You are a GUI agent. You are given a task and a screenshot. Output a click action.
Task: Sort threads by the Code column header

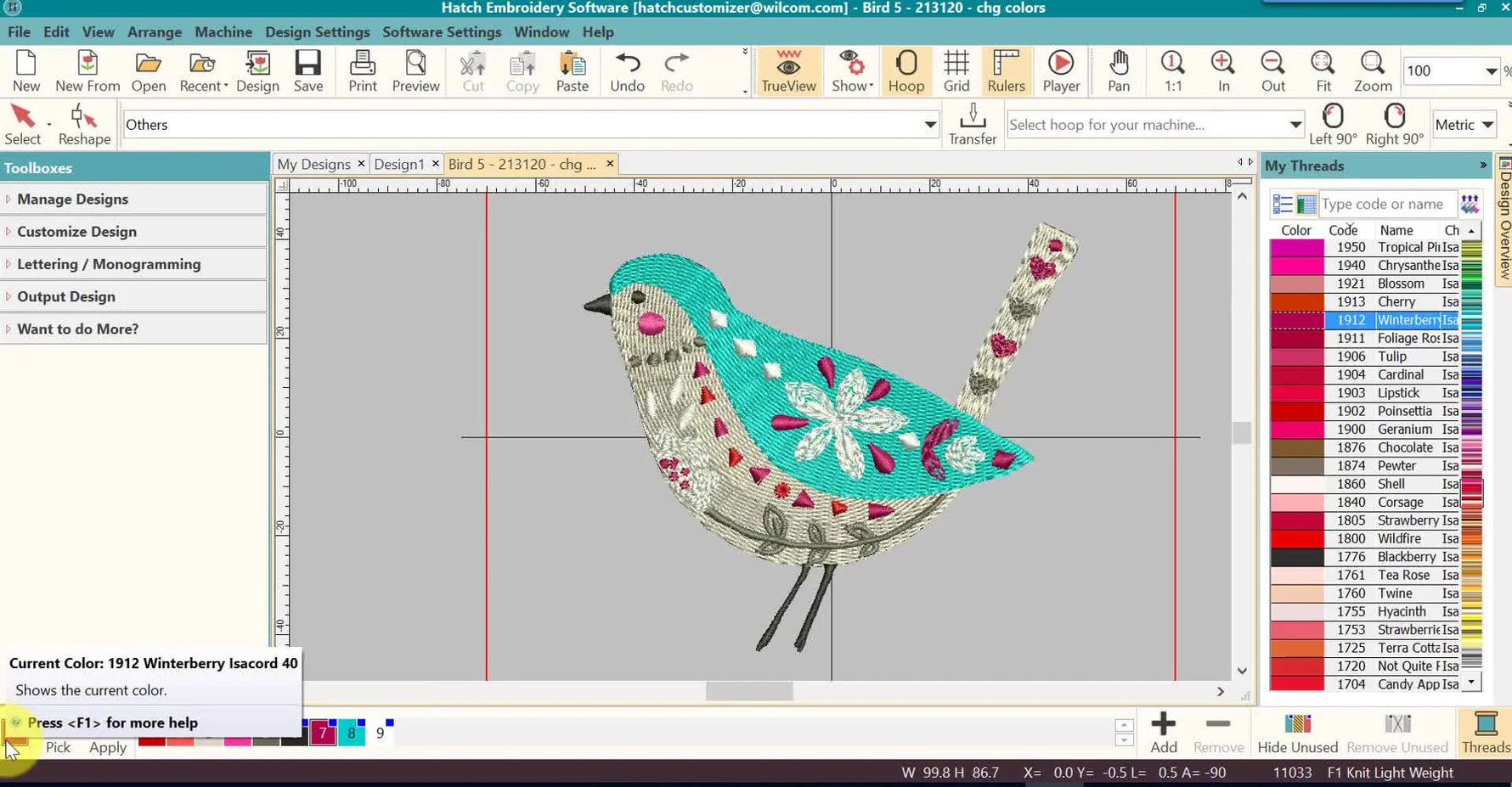(1343, 230)
